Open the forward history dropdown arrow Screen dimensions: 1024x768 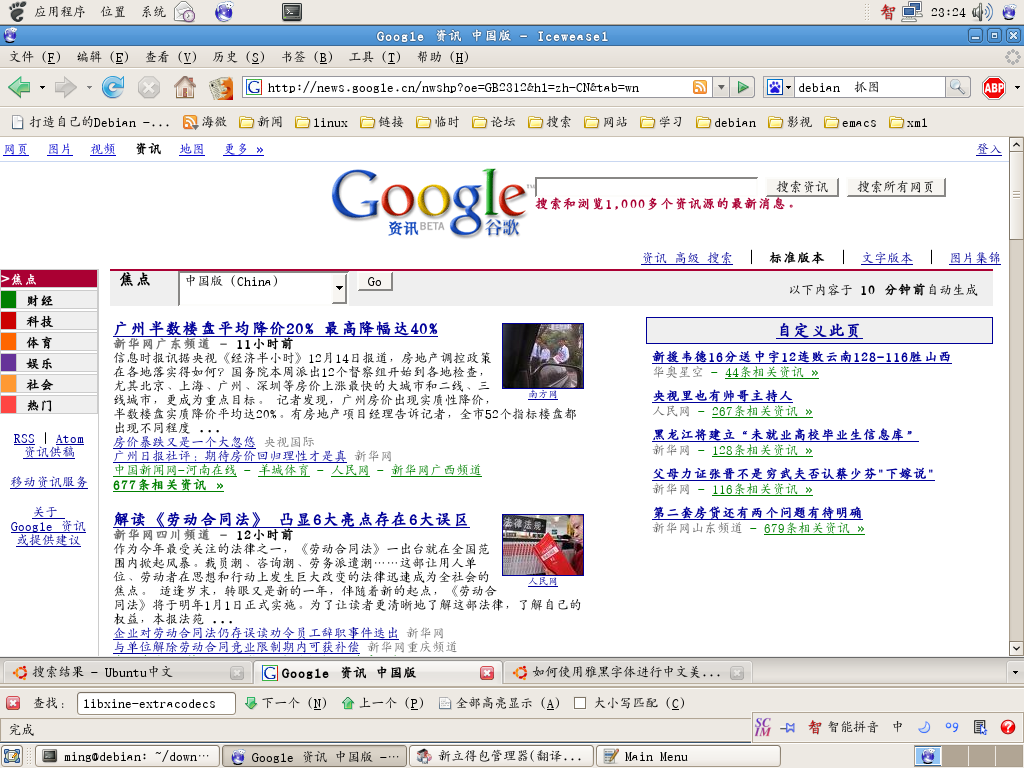coord(89,88)
